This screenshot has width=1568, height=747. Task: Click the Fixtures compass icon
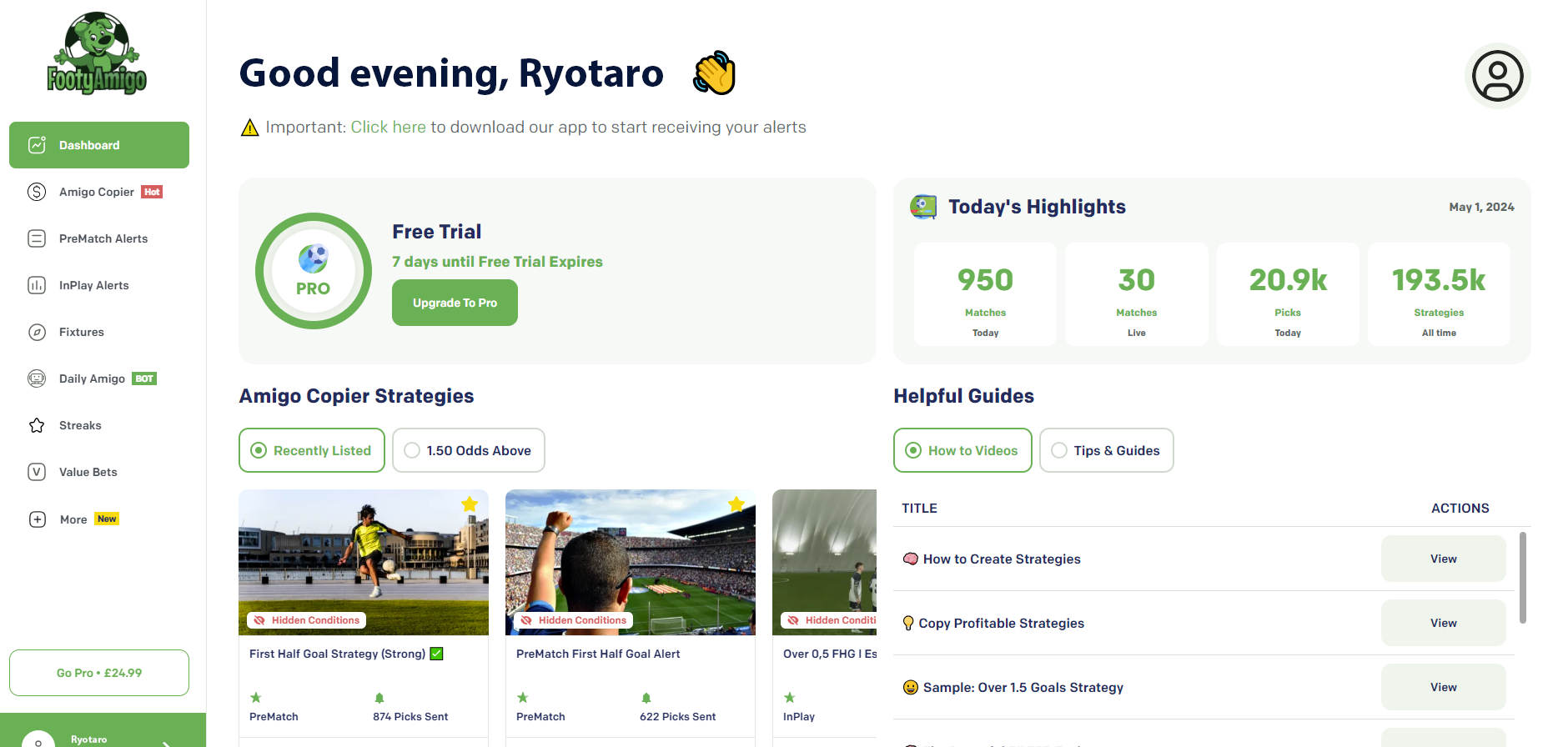tap(37, 332)
